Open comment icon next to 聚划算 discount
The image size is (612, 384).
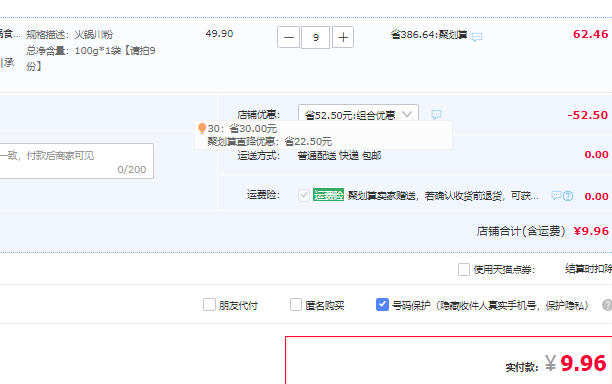click(x=477, y=37)
